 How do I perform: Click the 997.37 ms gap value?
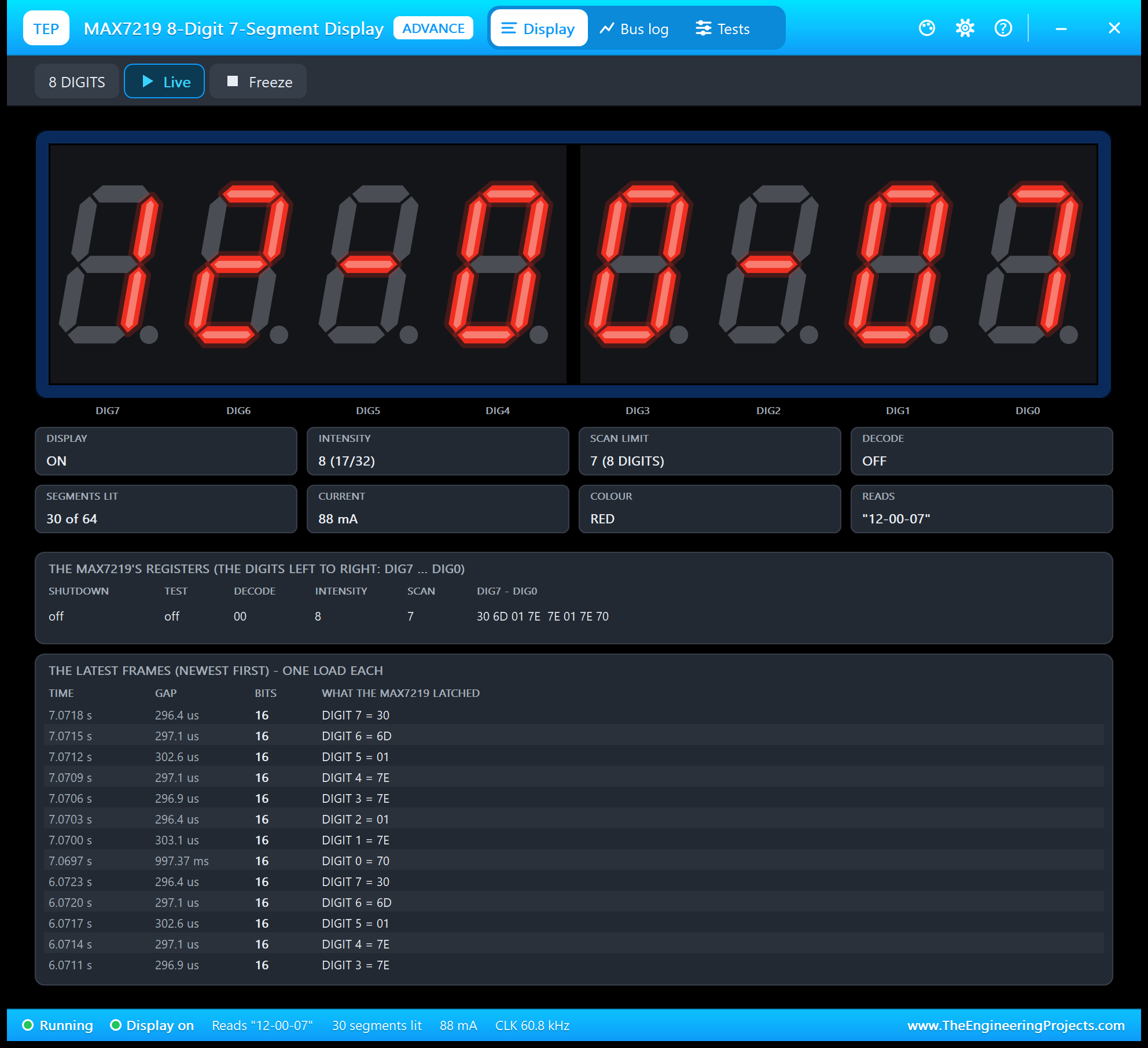click(182, 861)
